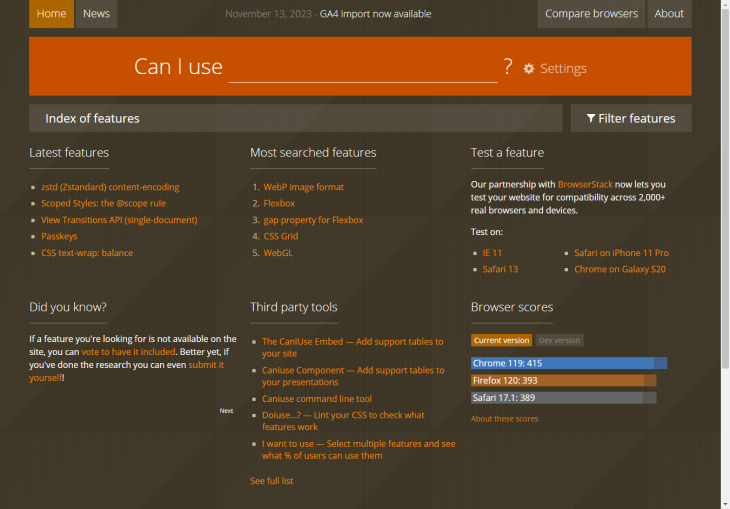Open the CSS Grid feature link
Screen dimensions: 730x509
tap(280, 236)
